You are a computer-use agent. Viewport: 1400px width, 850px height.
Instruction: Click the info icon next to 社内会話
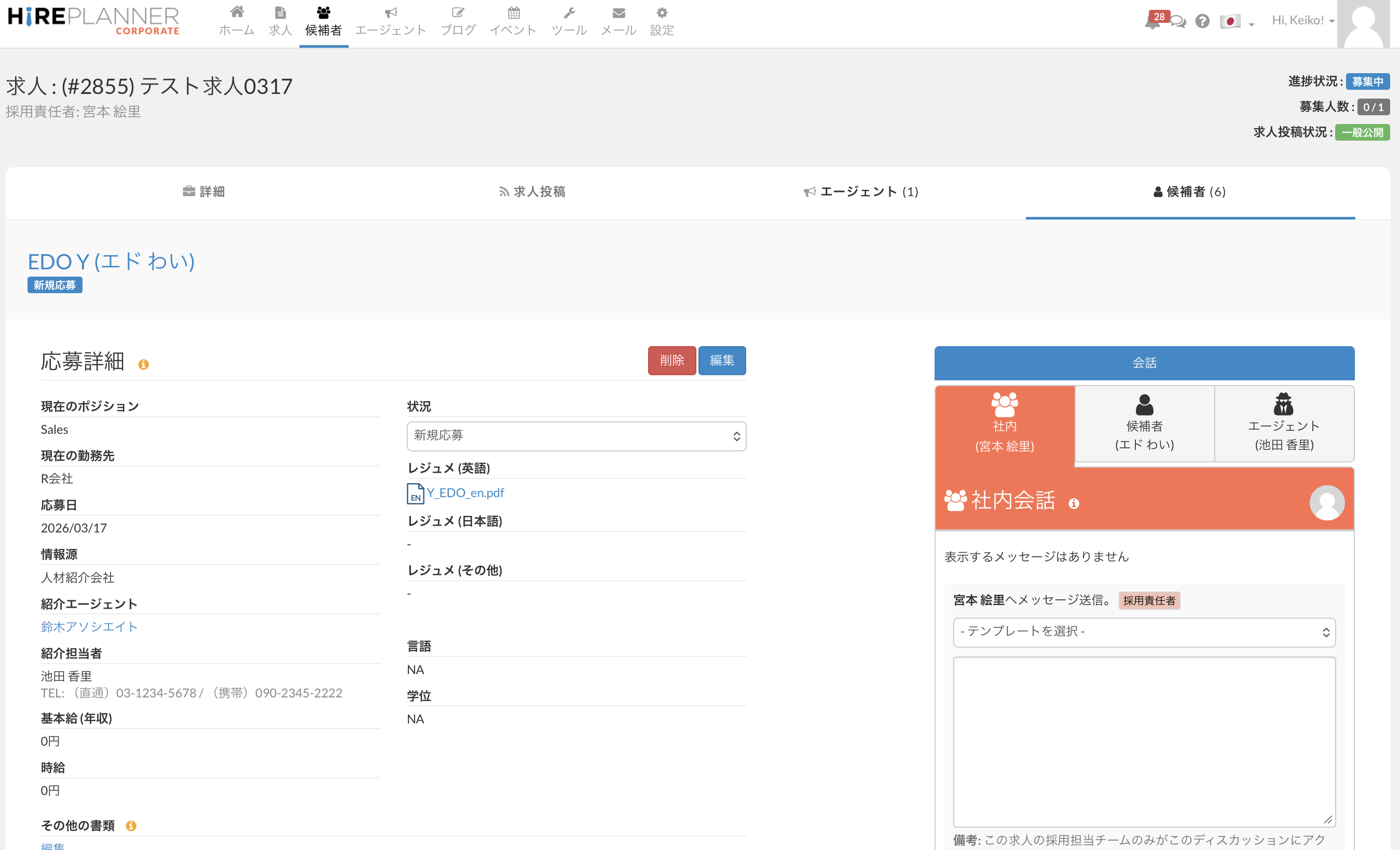point(1073,503)
